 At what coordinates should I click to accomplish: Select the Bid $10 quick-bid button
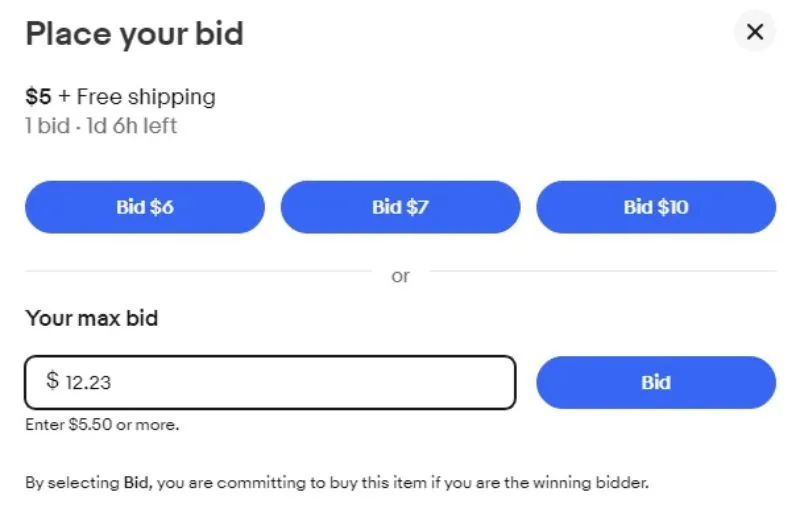pyautogui.click(x=656, y=207)
